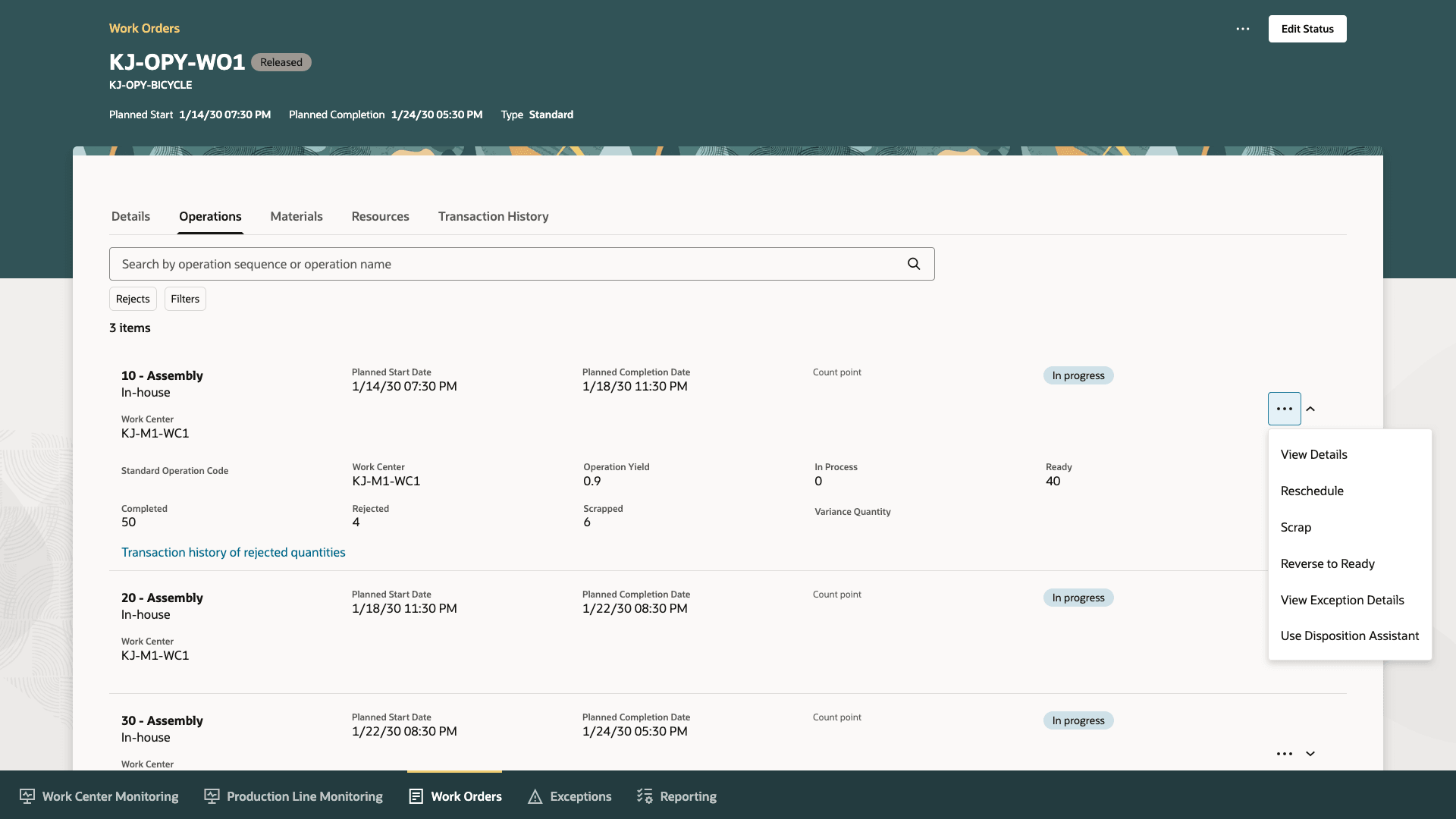Toggle the Rejects filter chip
The image size is (1456, 819).
(x=133, y=299)
